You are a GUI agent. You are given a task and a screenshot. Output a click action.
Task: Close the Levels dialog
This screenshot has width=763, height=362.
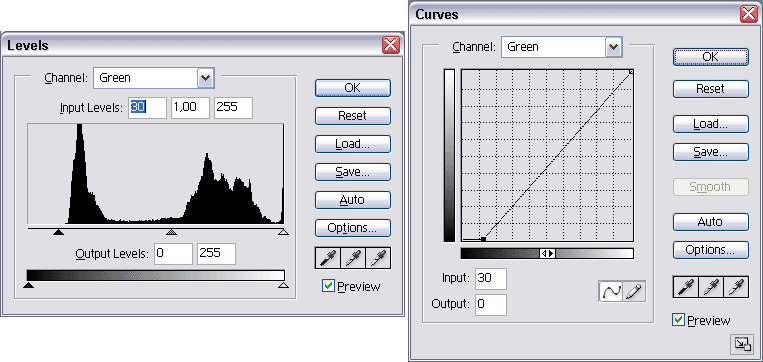tap(391, 45)
